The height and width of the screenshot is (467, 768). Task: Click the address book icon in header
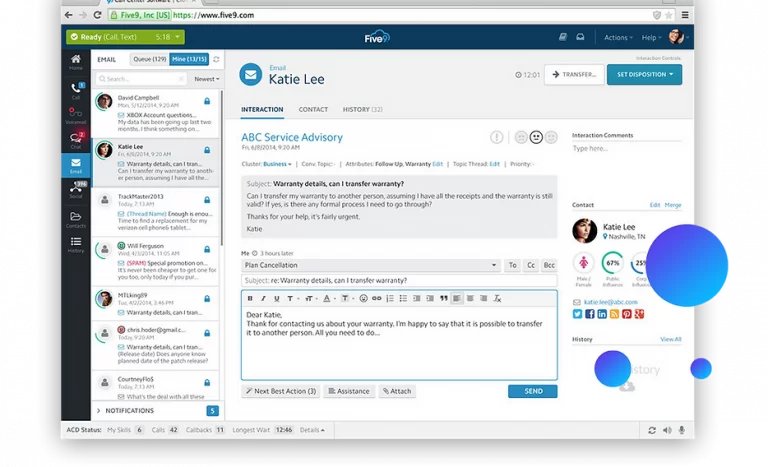563,37
